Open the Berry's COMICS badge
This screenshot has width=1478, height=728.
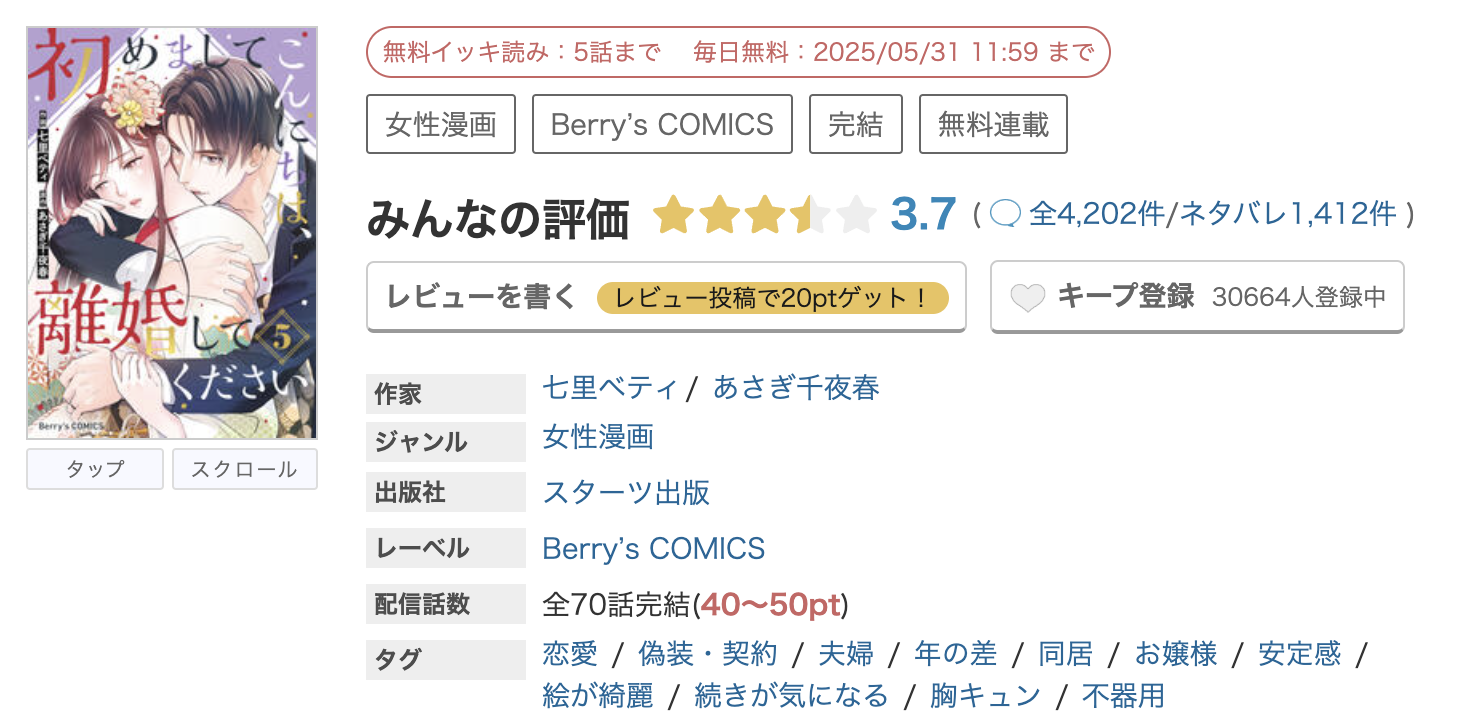661,123
